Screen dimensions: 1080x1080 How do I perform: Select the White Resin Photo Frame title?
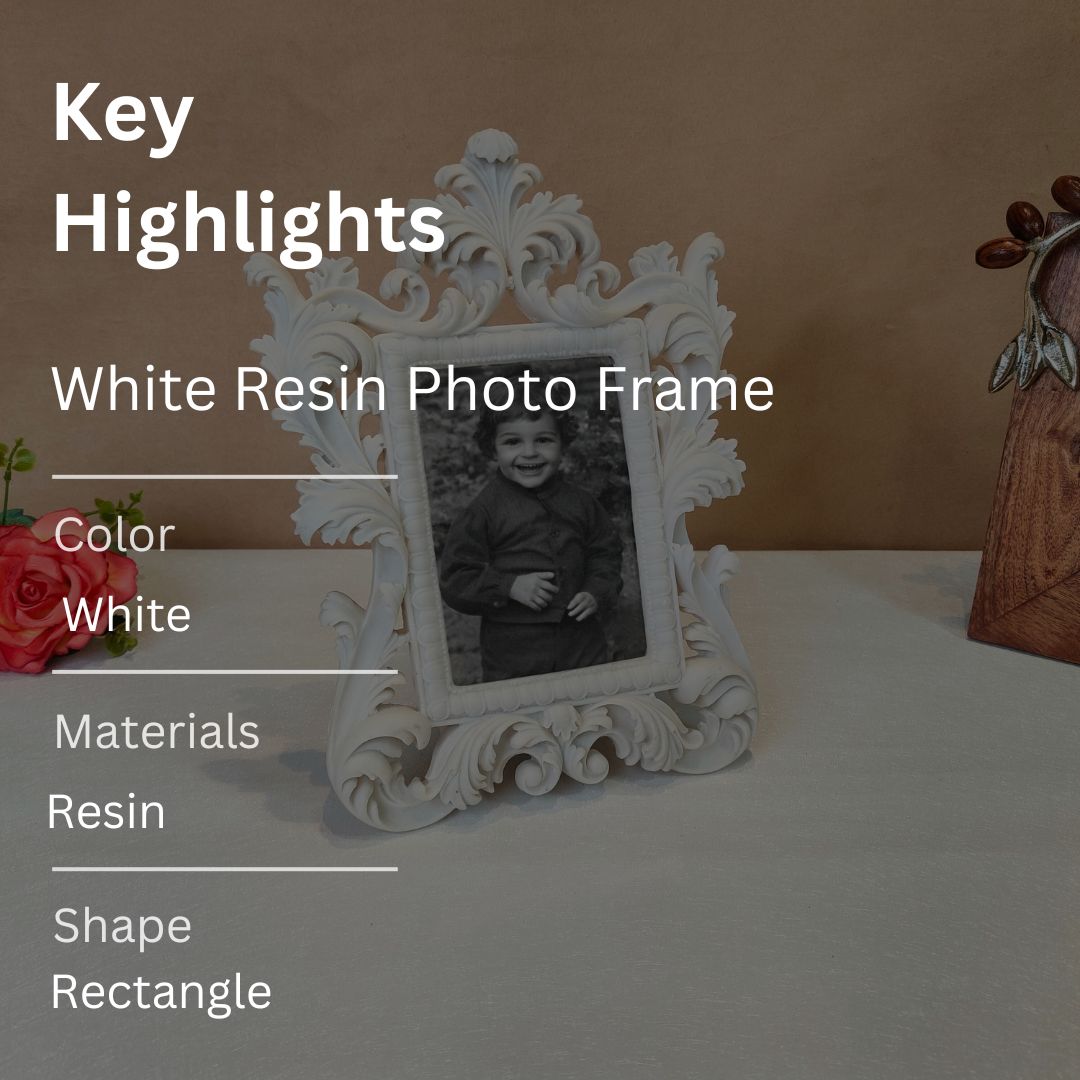pyautogui.click(x=413, y=388)
